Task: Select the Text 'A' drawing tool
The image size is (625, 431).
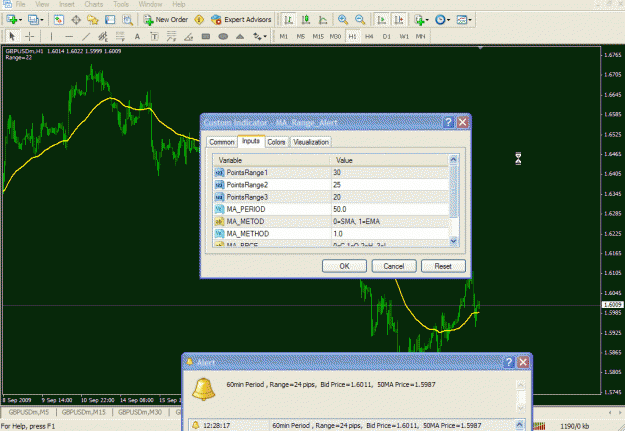Action: point(137,36)
